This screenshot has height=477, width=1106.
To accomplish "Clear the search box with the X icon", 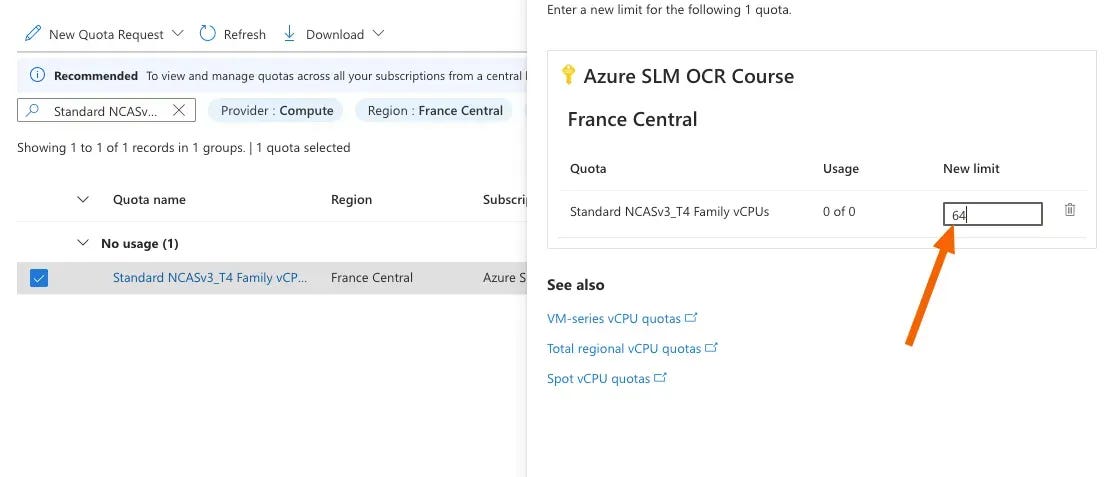I will [x=179, y=110].
